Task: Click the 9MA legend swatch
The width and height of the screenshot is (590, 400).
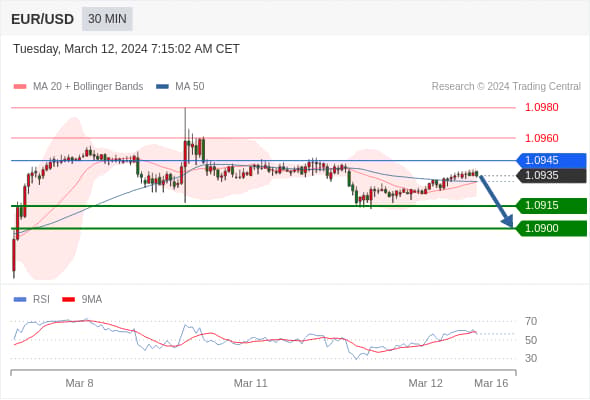Action: (68, 300)
